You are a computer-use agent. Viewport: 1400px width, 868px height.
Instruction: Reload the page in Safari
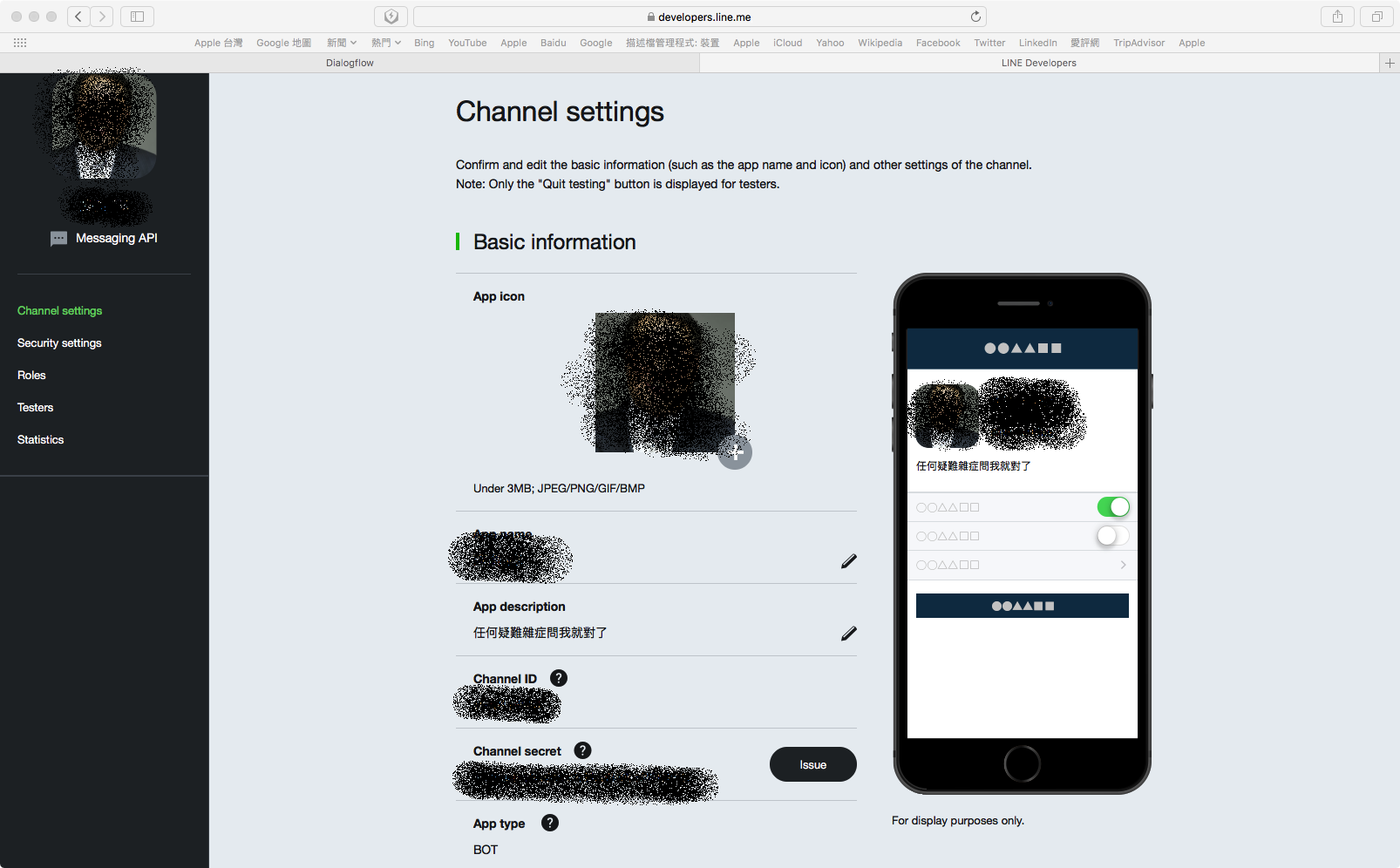(975, 16)
